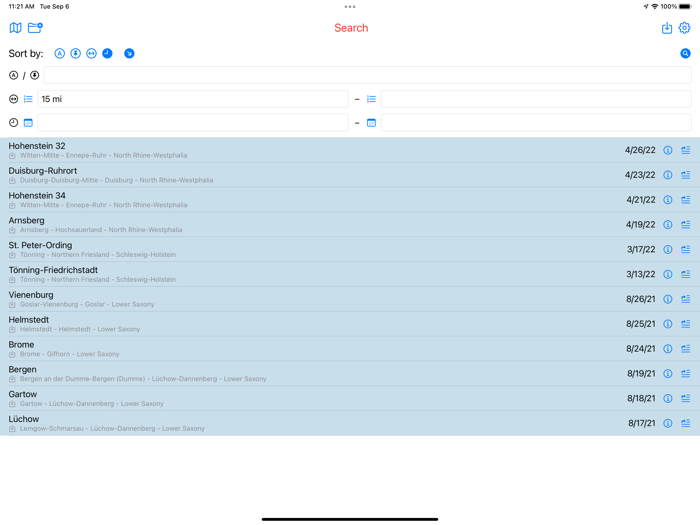The width and height of the screenshot is (700, 525).
Task: Open settings gear icon
Action: [x=684, y=28]
